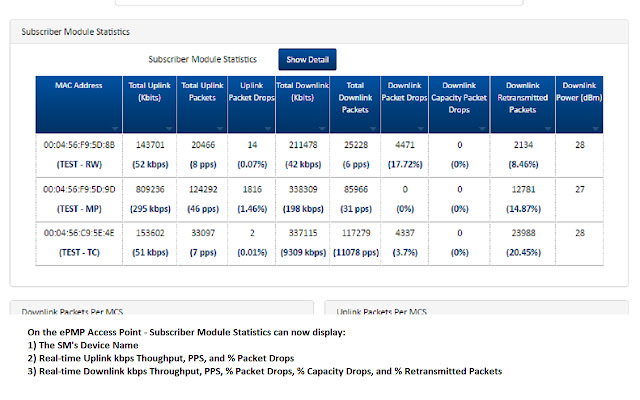The height and width of the screenshot is (400, 640).
Task: Select MAC address 00:04:56:F9:5D:9D
Action: click(79, 189)
